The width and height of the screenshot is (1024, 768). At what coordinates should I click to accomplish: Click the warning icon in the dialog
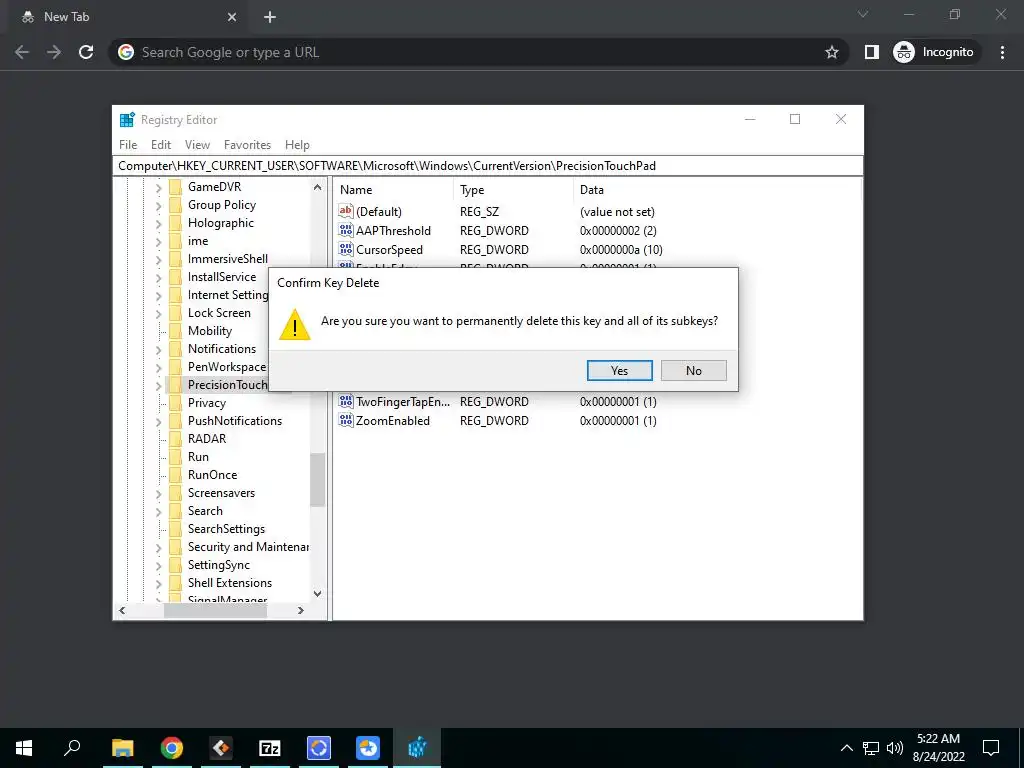pyautogui.click(x=295, y=325)
